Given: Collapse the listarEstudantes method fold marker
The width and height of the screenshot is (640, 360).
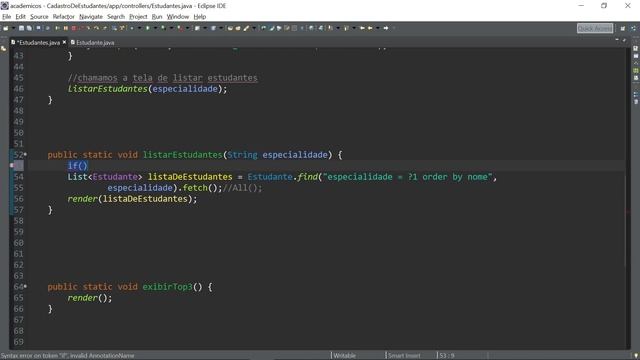Looking at the screenshot, I should [x=25, y=154].
